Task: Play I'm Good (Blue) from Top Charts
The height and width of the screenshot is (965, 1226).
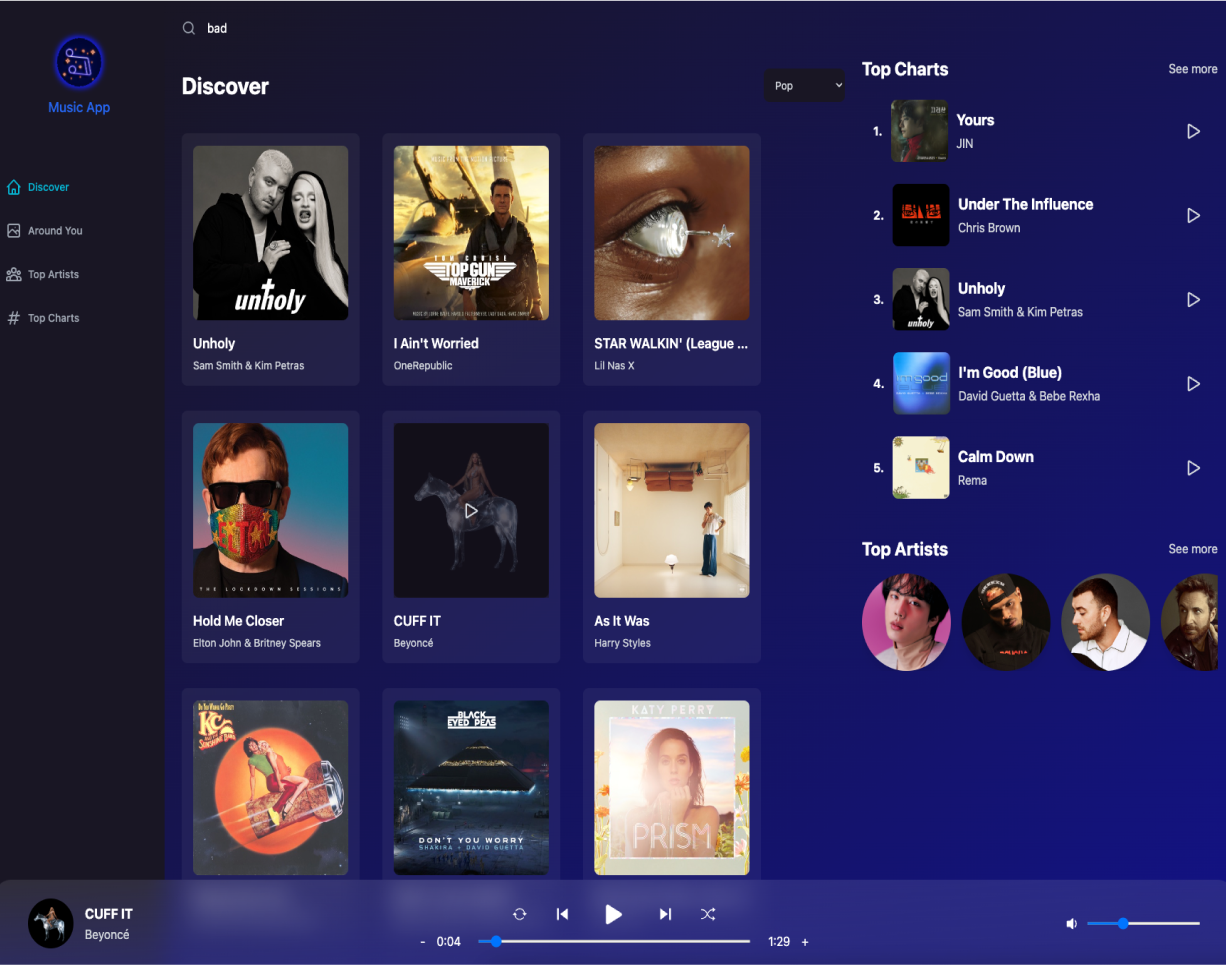Action: pos(1193,383)
